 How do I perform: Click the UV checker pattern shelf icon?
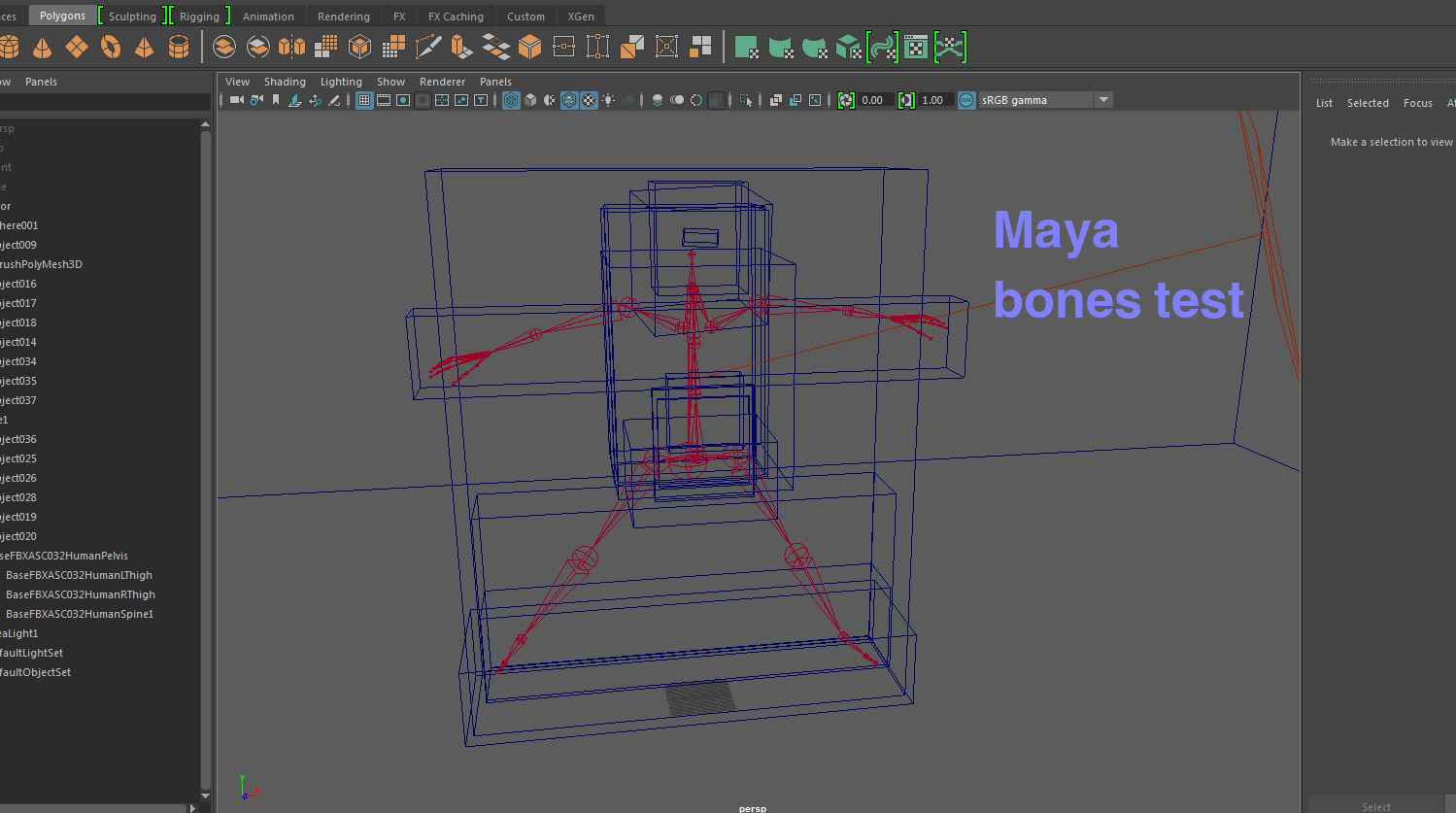point(916,47)
